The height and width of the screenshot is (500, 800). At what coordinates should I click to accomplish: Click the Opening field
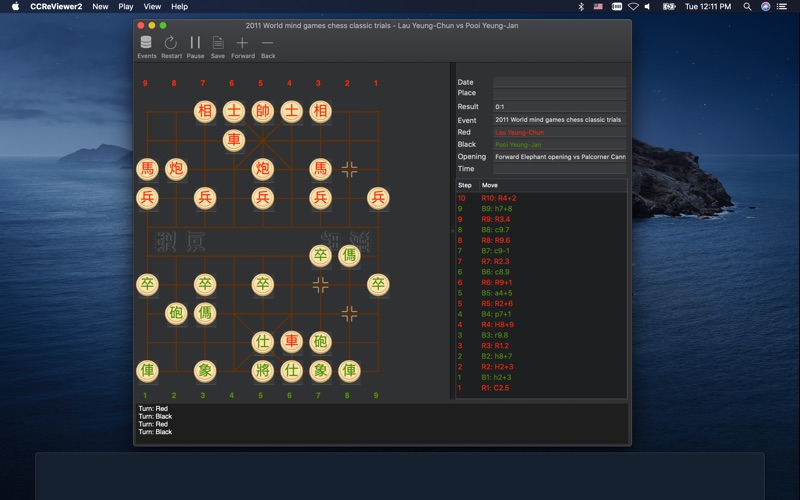click(x=559, y=157)
